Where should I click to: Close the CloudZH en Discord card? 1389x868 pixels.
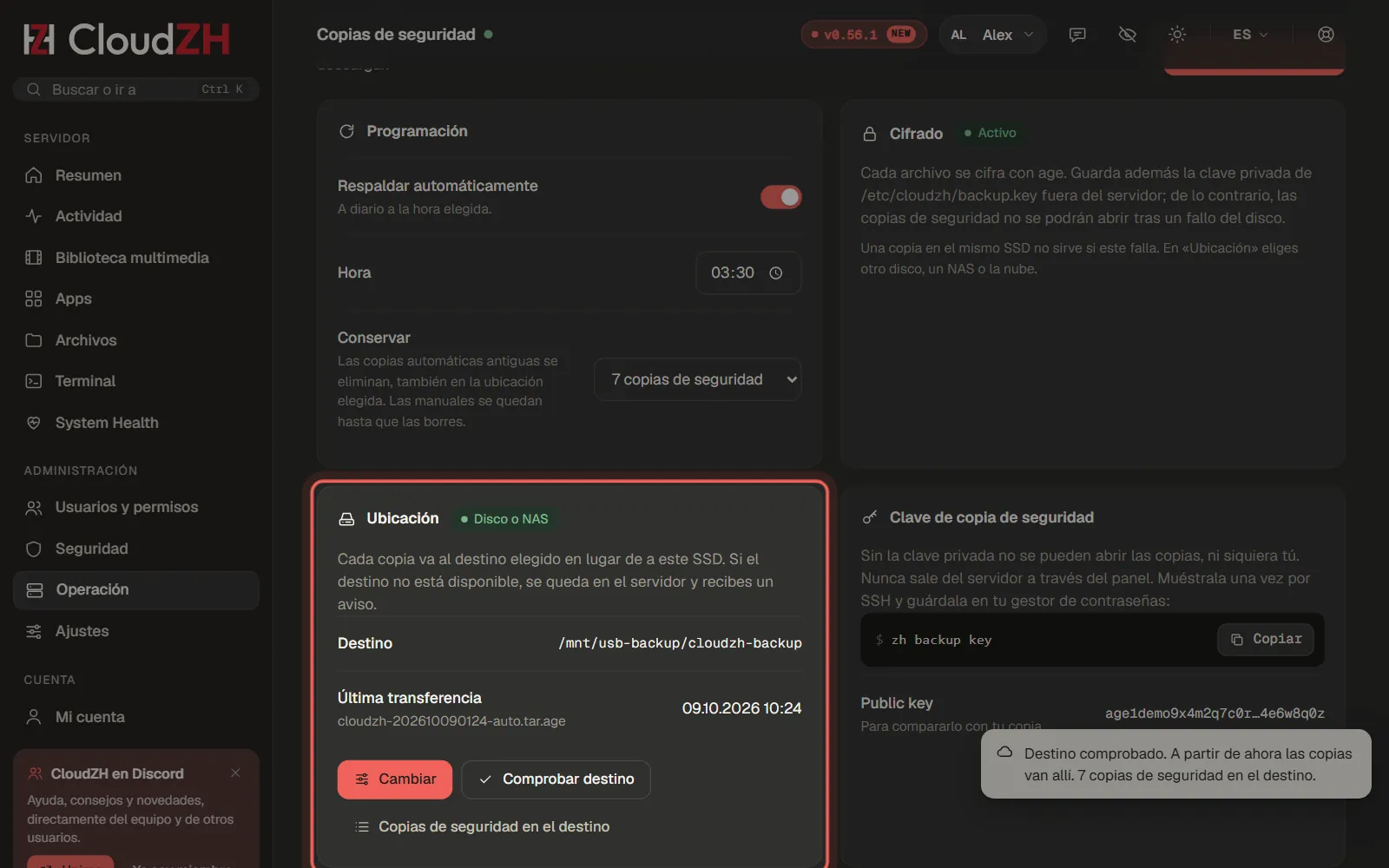235,773
